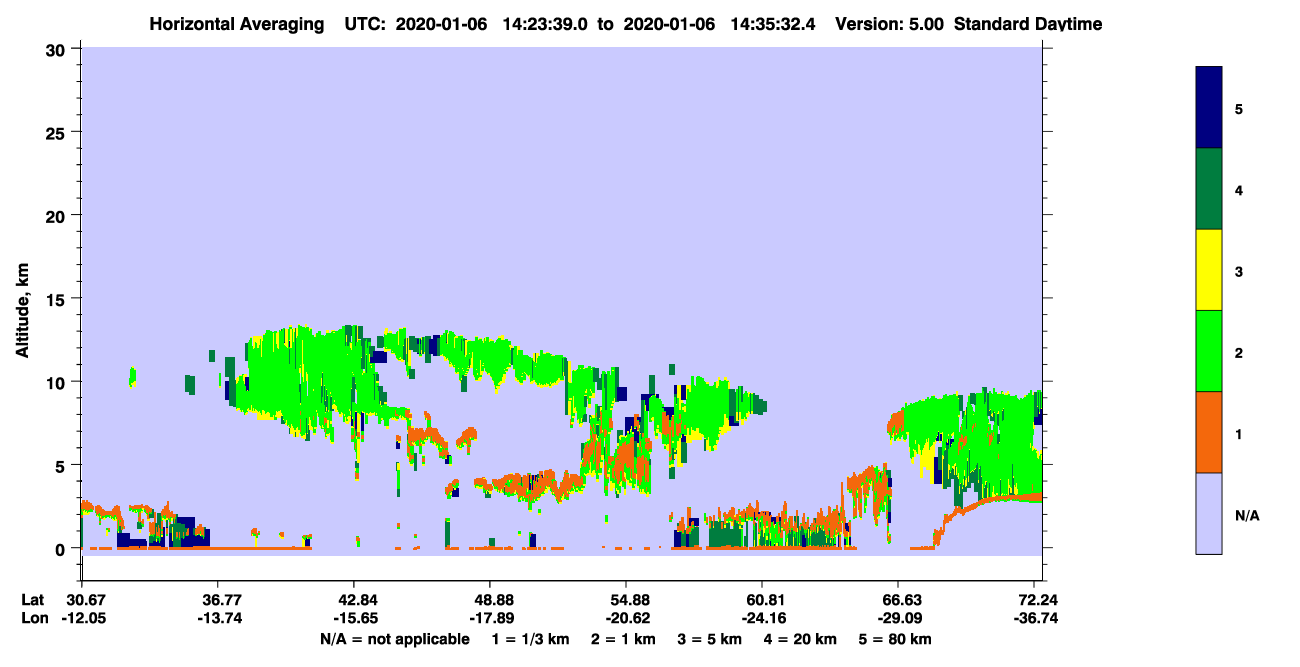Pick the yellow colorbar segment labeled 3
Screen dimensions: 1300x667
[1209, 270]
